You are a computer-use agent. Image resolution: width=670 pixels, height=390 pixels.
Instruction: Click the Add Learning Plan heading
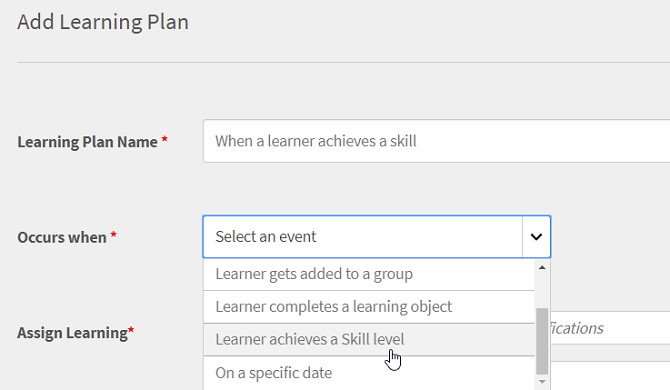coord(103,22)
